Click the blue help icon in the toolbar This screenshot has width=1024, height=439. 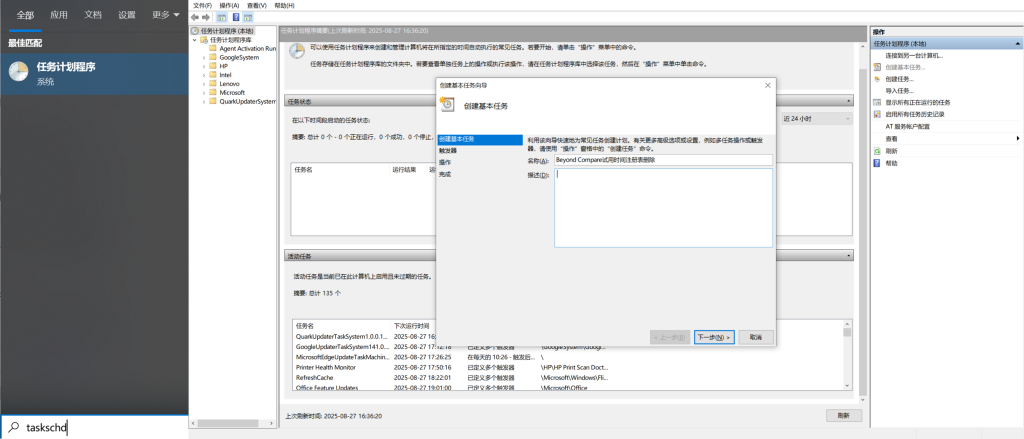tap(236, 18)
